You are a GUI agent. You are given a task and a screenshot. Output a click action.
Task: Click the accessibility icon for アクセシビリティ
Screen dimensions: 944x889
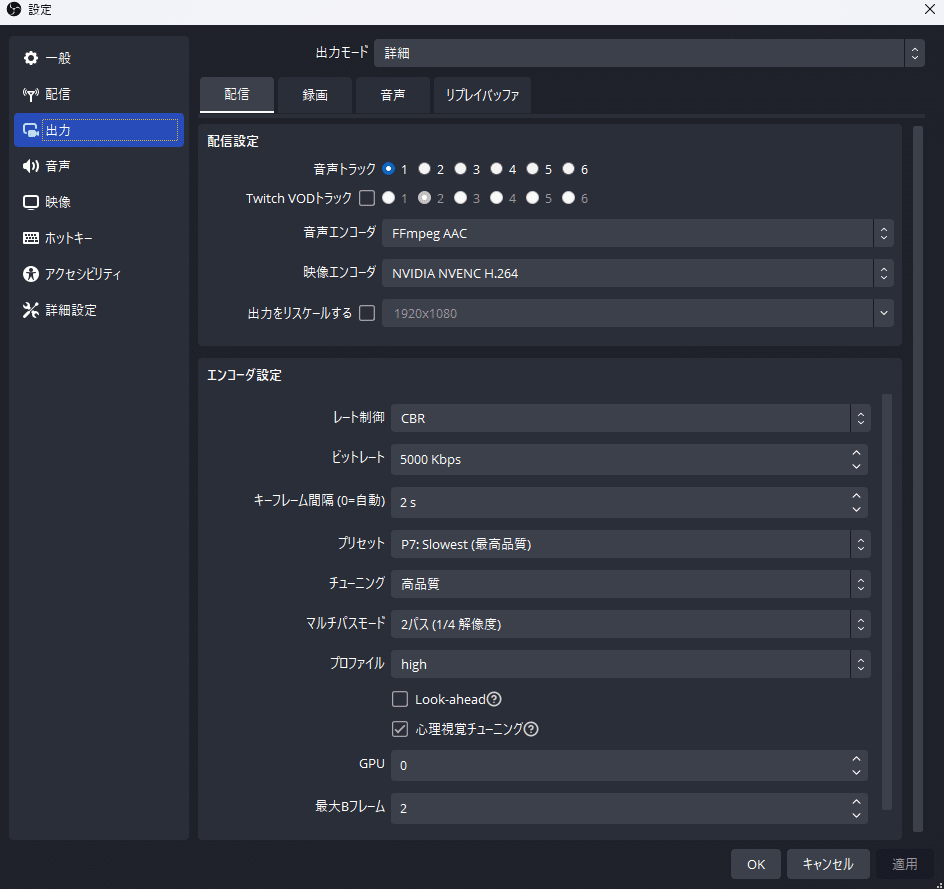coord(31,274)
